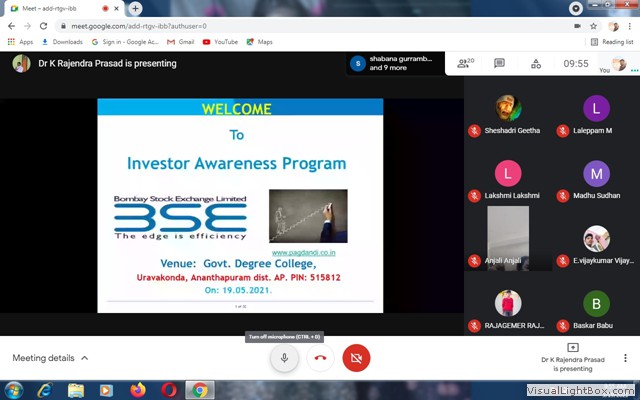The image size is (640, 400).
Task: Expand the Meeting details panel
Action: [50, 358]
